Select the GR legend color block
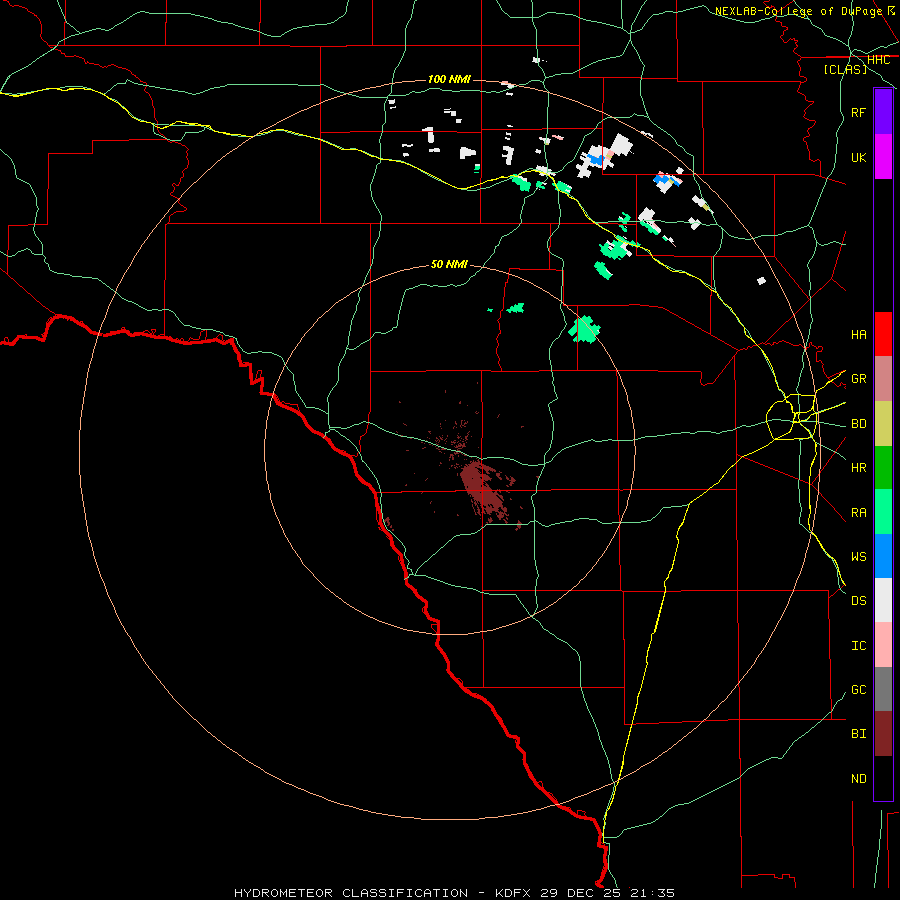900x900 pixels. [x=883, y=379]
